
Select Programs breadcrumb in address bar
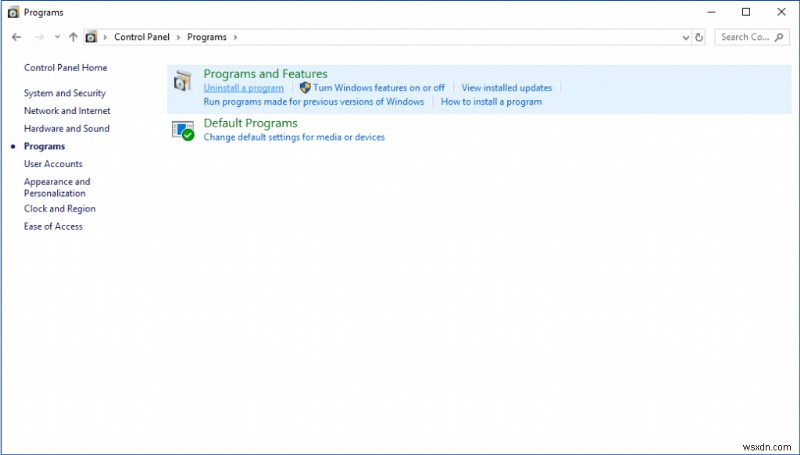207,37
